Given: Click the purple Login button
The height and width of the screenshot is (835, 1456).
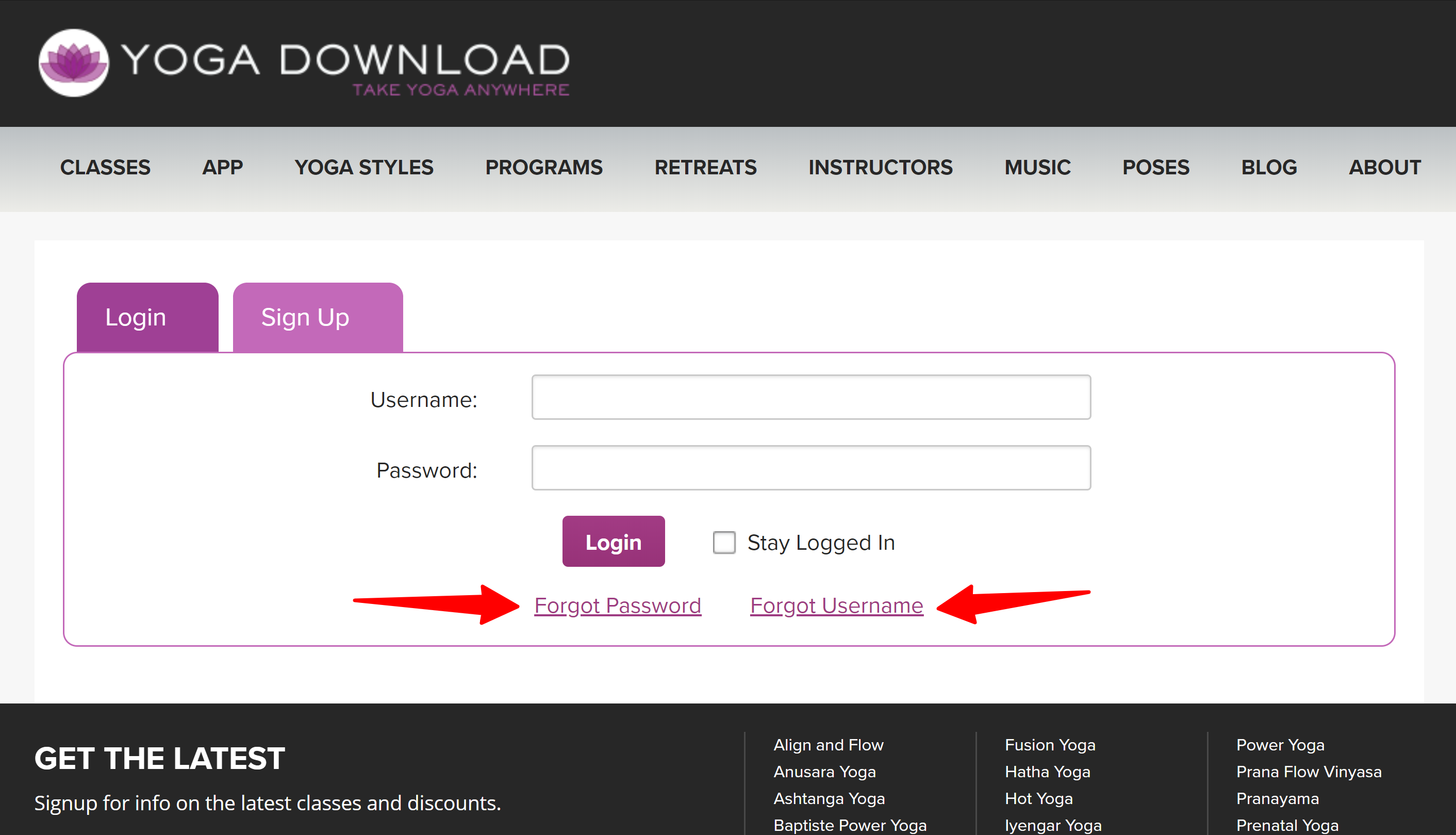Looking at the screenshot, I should click(614, 542).
